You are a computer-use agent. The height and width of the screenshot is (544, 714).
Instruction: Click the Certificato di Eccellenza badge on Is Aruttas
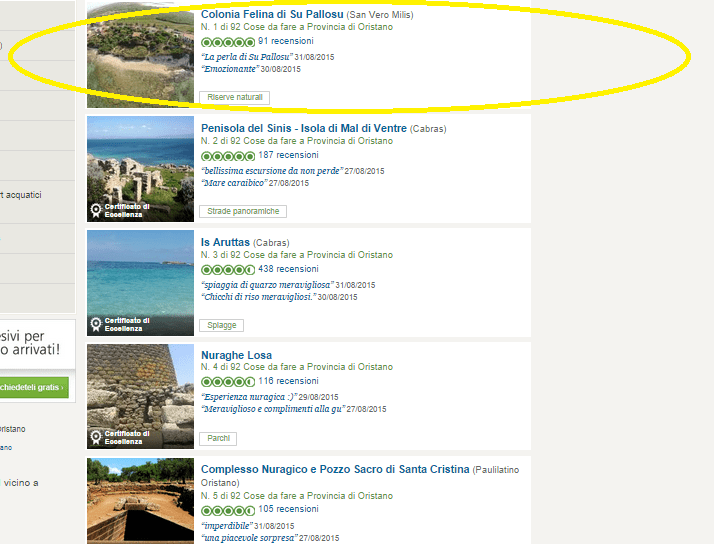pyautogui.click(x=120, y=325)
